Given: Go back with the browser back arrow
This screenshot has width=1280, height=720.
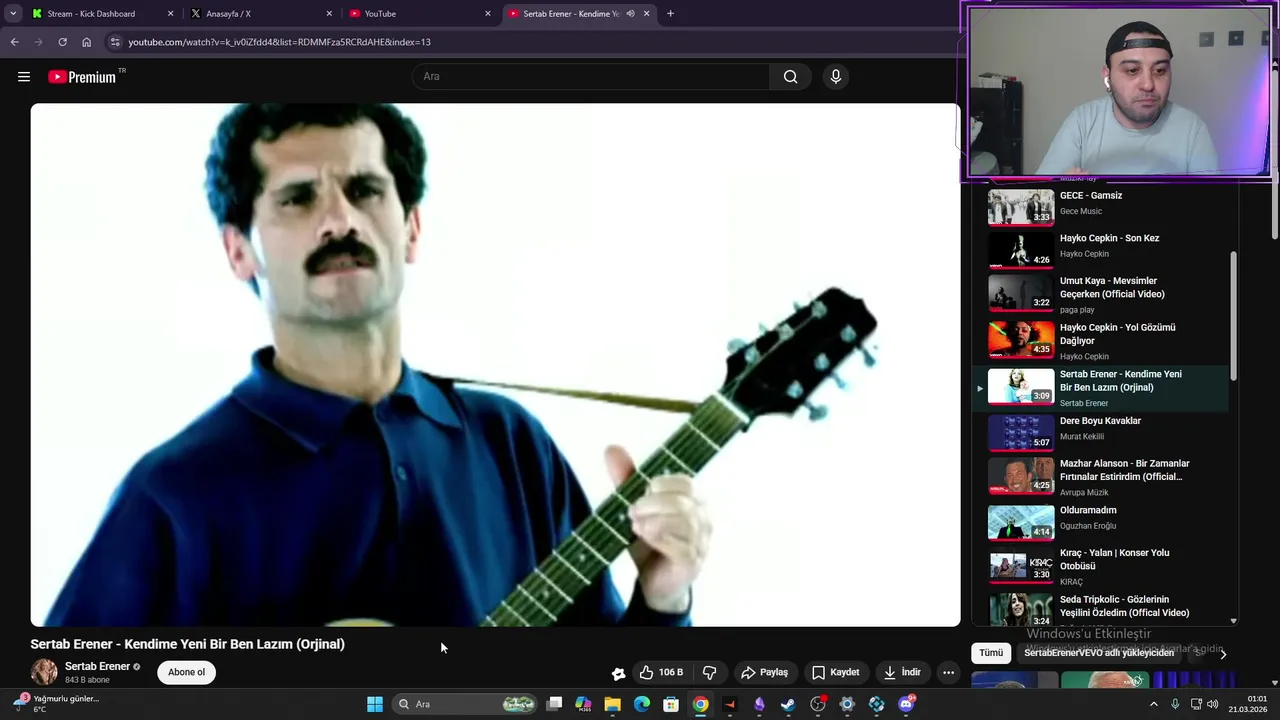Looking at the screenshot, I should [14, 42].
